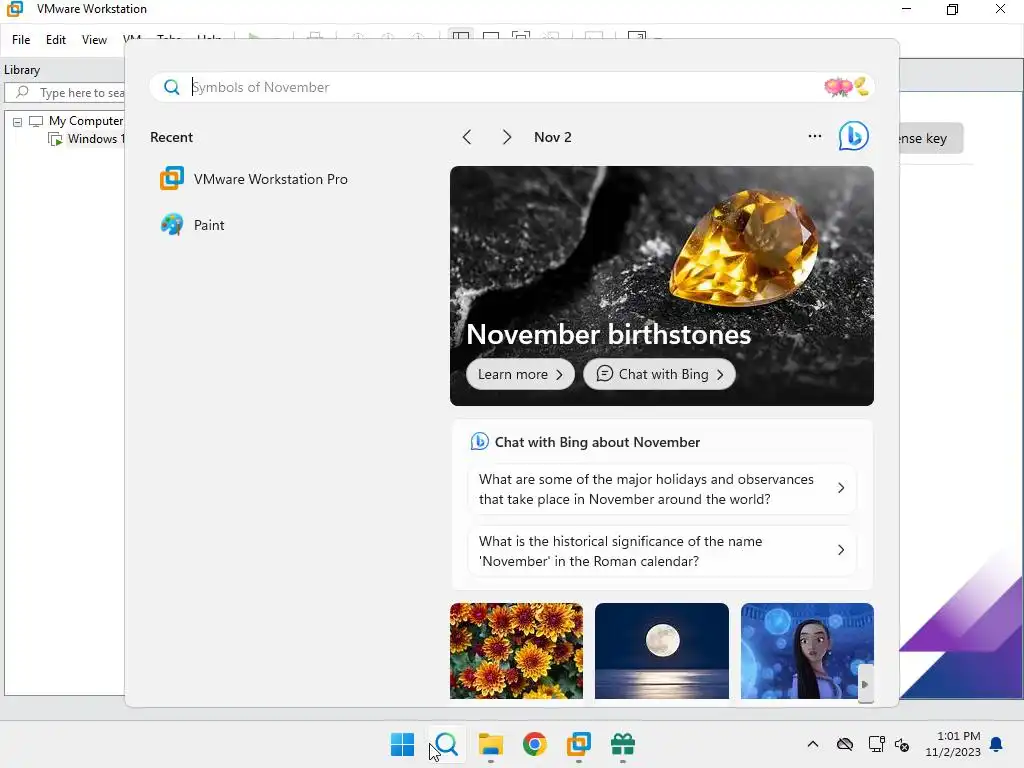Open the notification bell icon
Viewport: 1024px width, 768px height.
pos(997,744)
